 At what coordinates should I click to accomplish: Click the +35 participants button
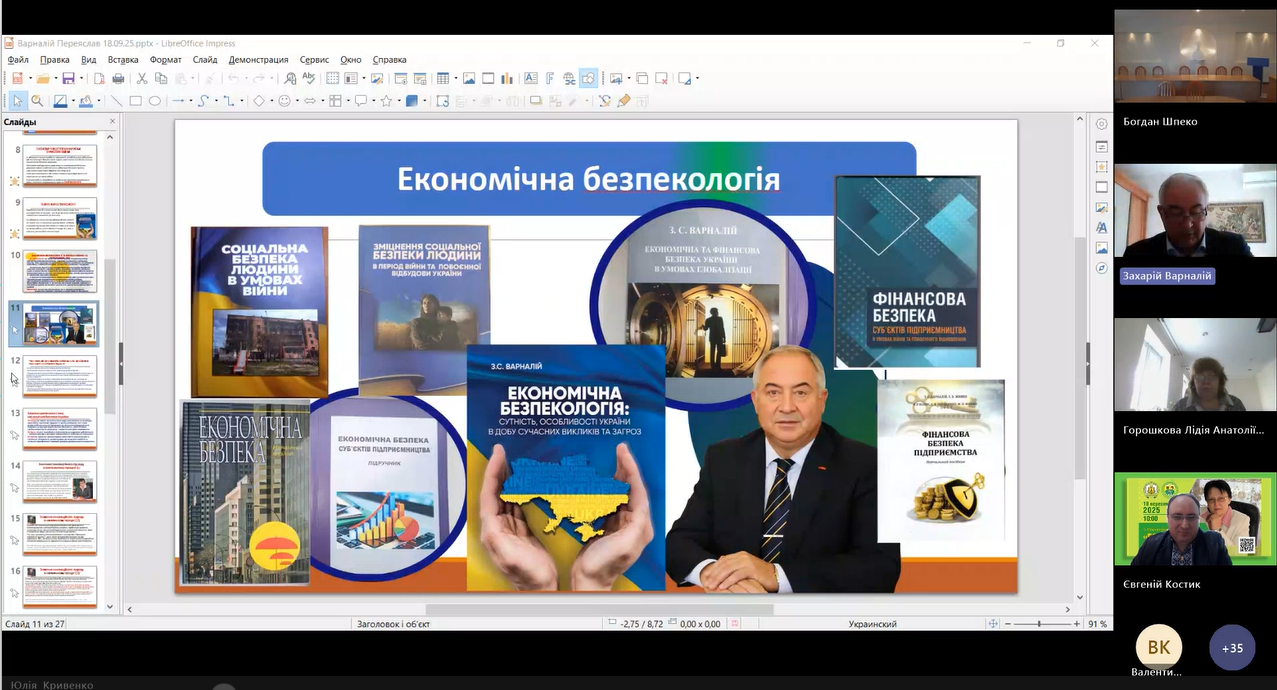click(x=1232, y=648)
